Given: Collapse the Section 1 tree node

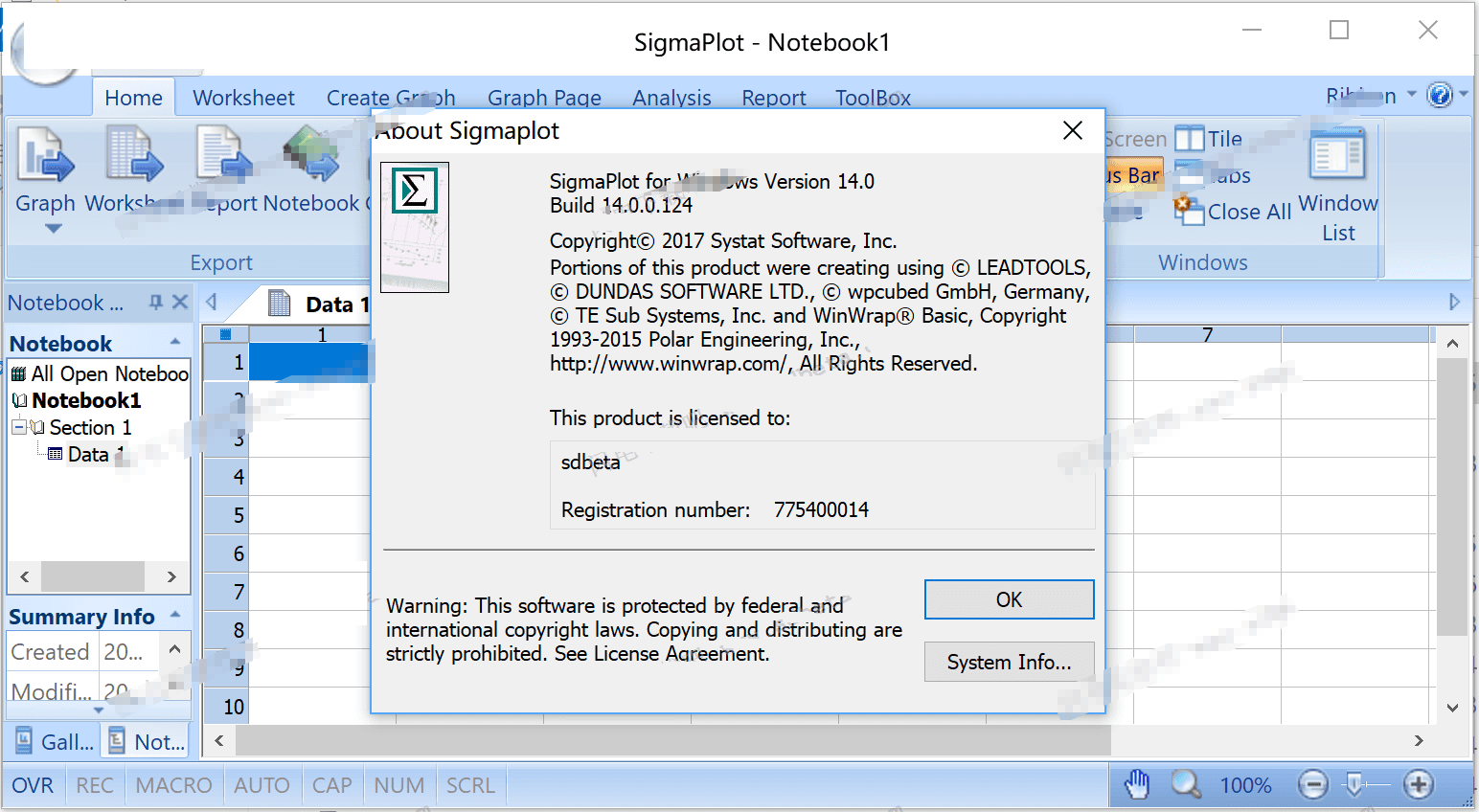Looking at the screenshot, I should pyautogui.click(x=18, y=427).
